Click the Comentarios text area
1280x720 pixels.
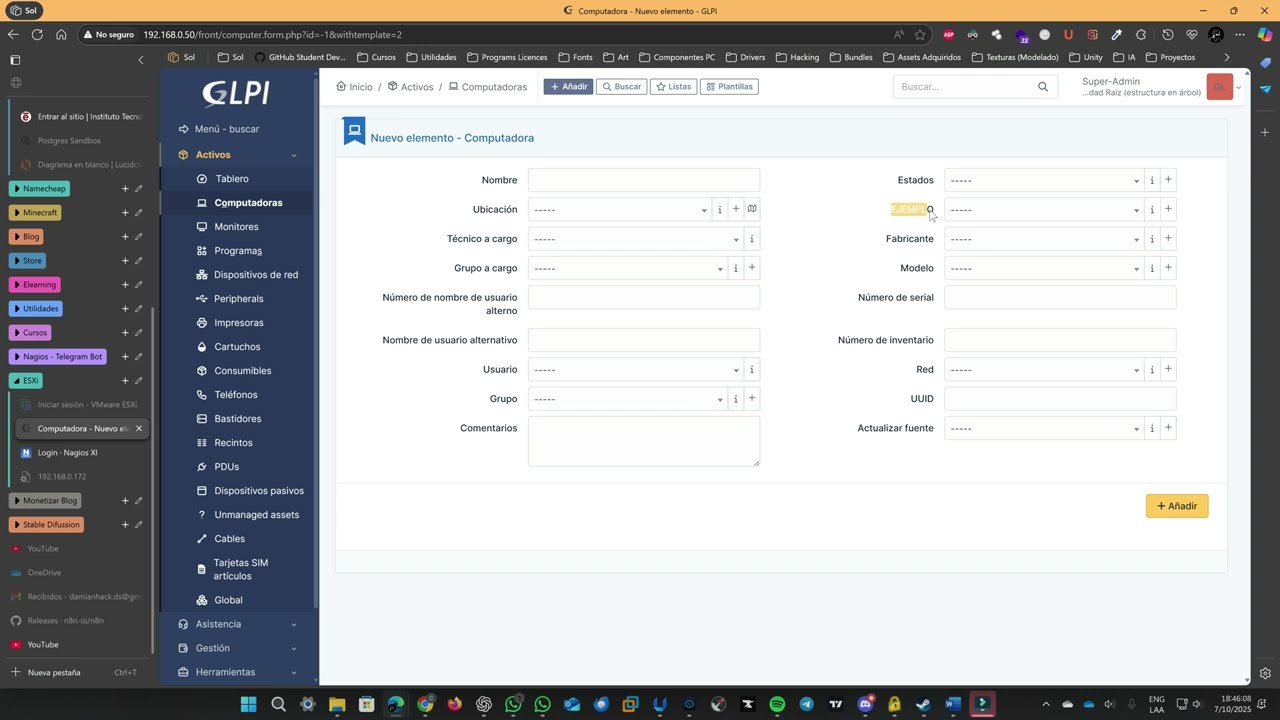(644, 441)
